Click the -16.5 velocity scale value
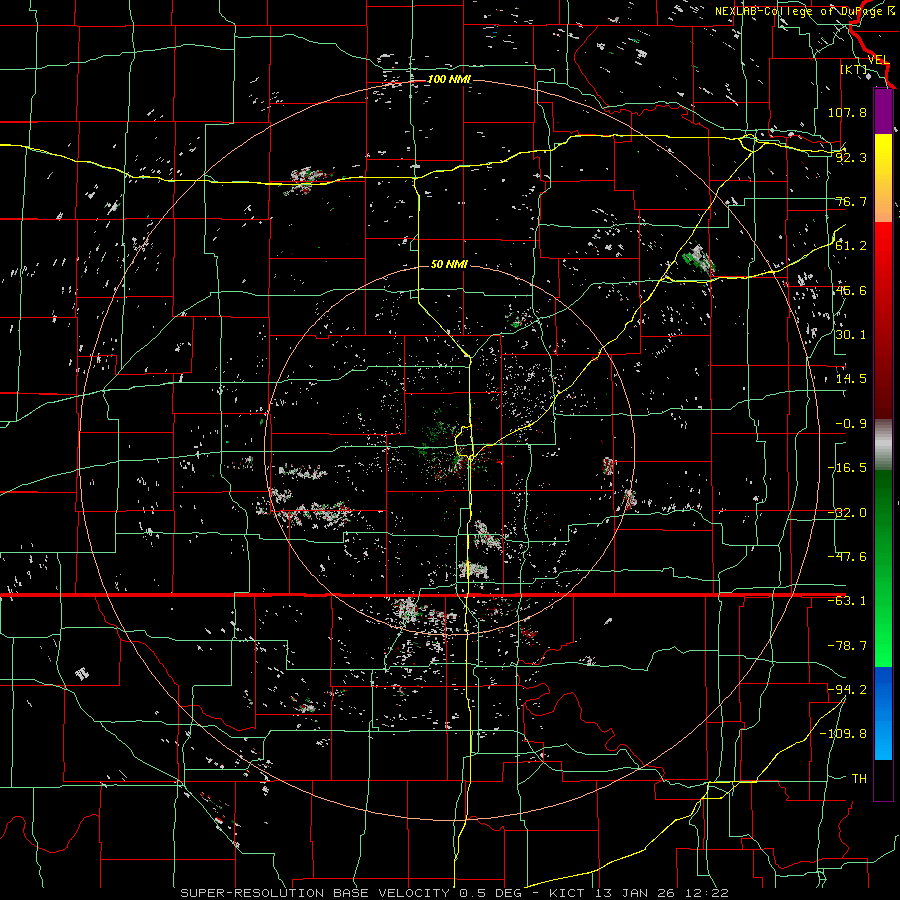 [x=847, y=468]
